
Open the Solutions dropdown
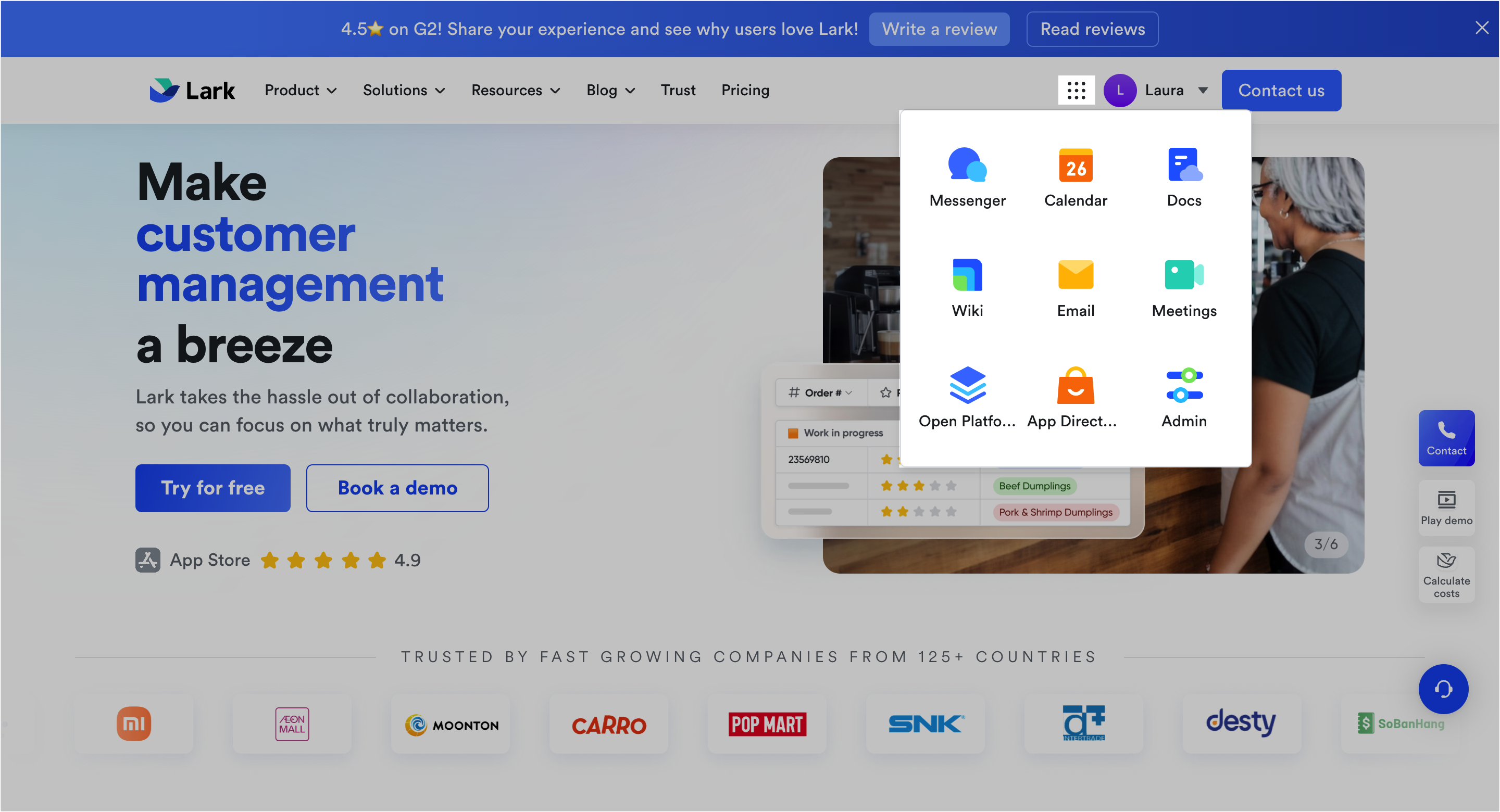click(404, 90)
